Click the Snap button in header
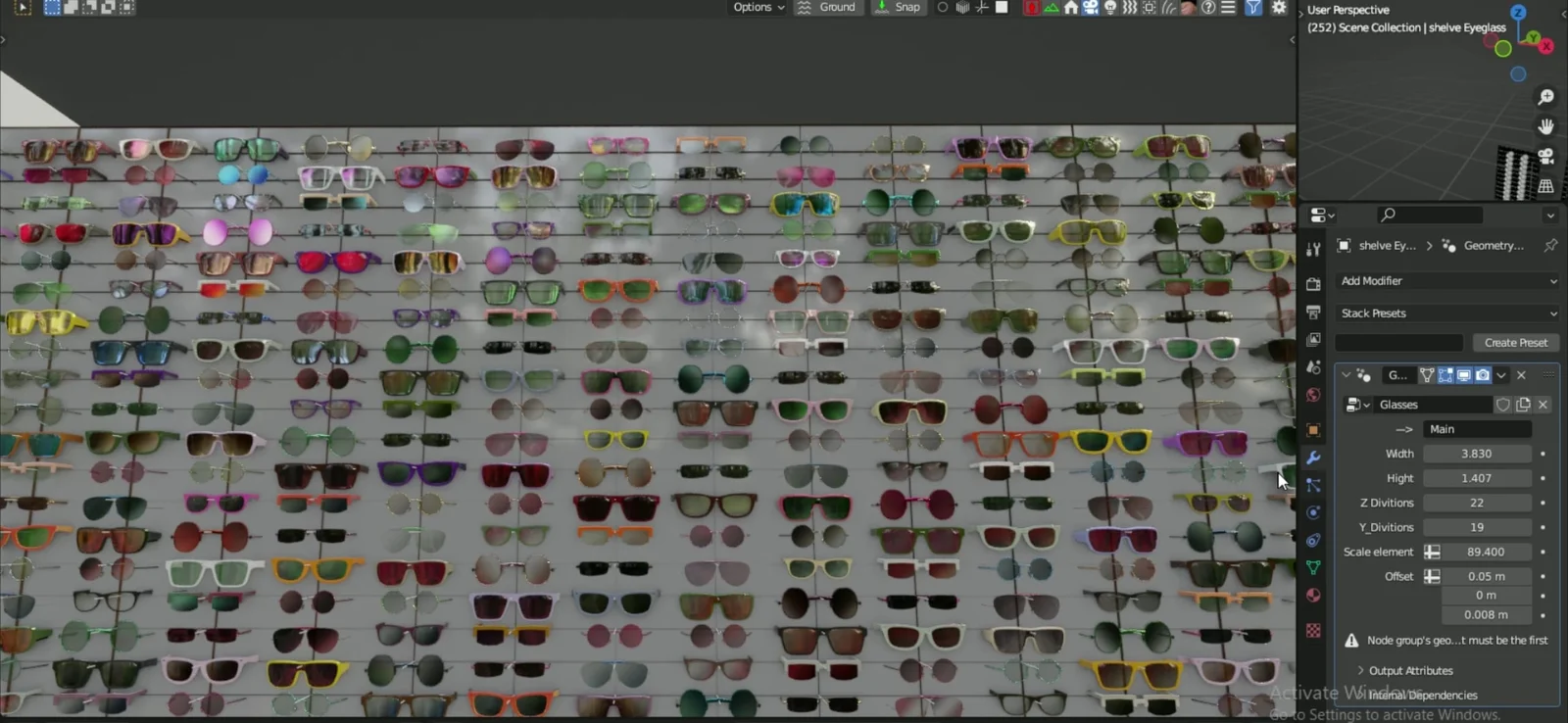This screenshot has height=723, width=1568. [898, 8]
